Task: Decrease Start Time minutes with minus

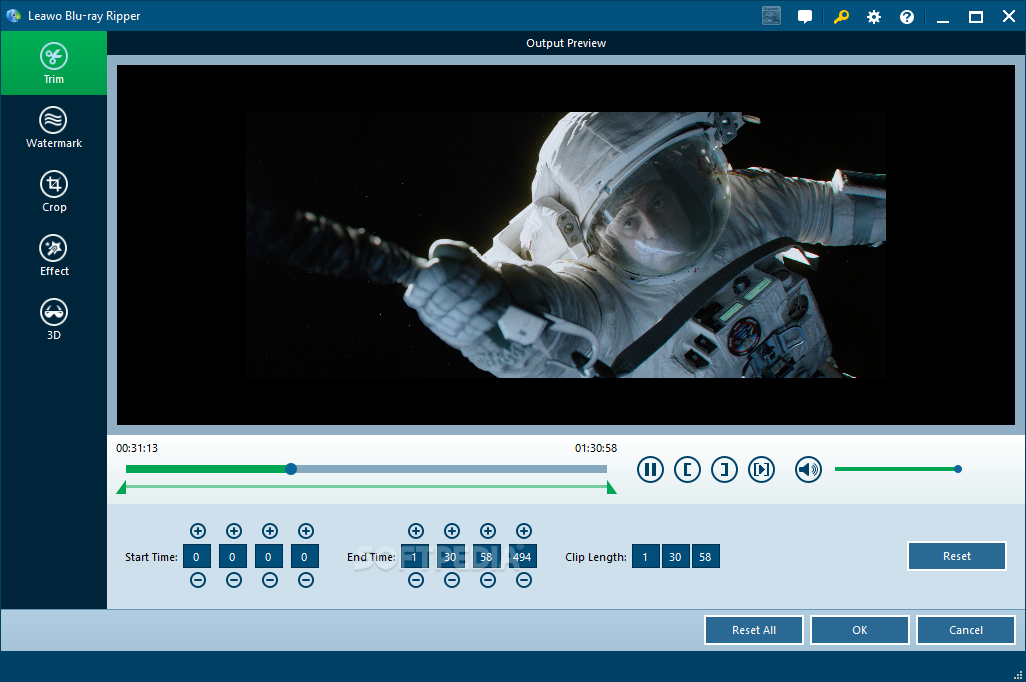Action: [x=234, y=580]
